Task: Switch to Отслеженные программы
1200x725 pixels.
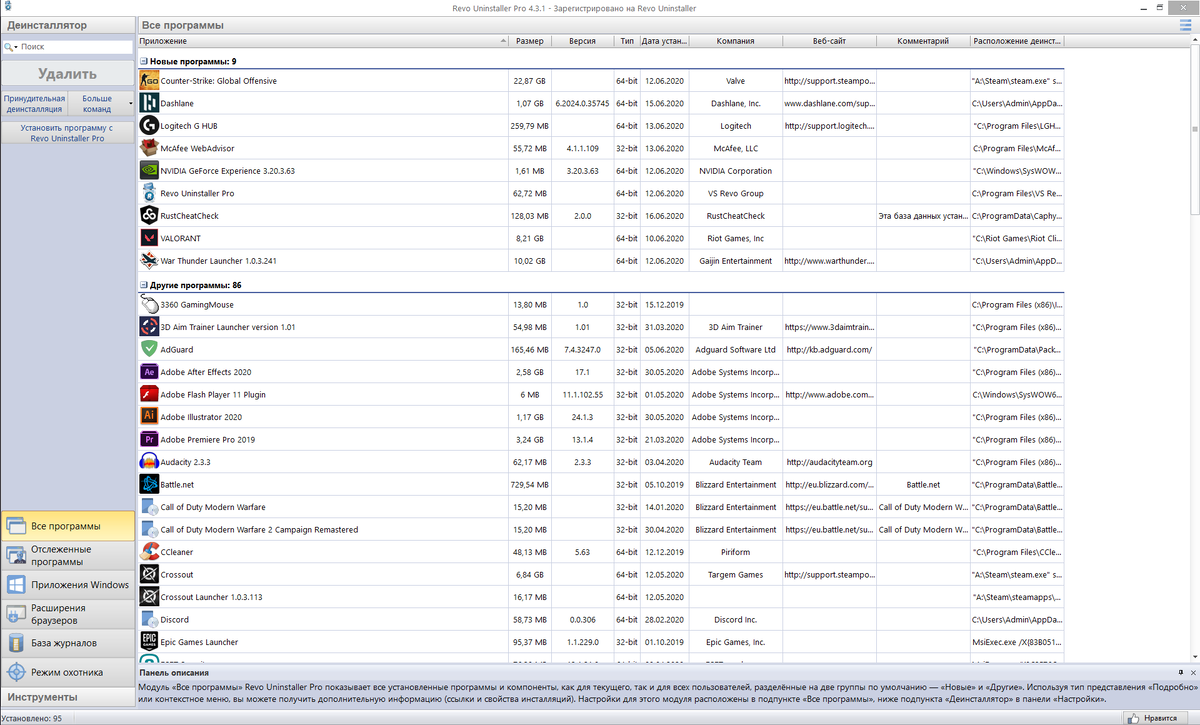Action: click(67, 555)
